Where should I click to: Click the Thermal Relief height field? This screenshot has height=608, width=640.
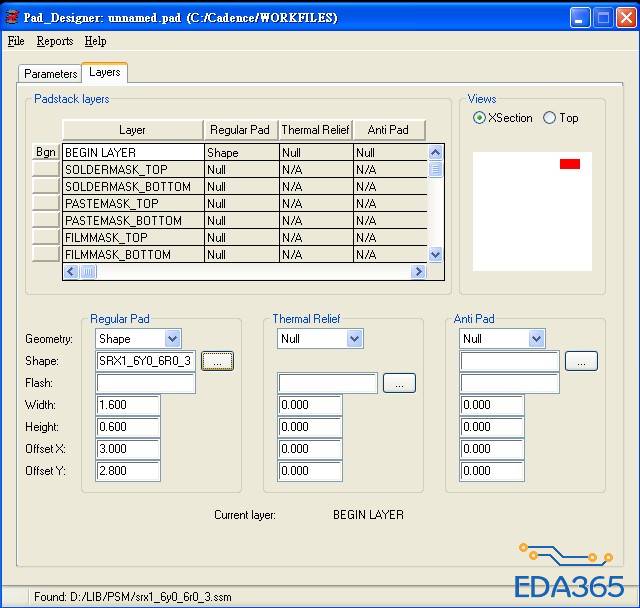click(x=310, y=427)
